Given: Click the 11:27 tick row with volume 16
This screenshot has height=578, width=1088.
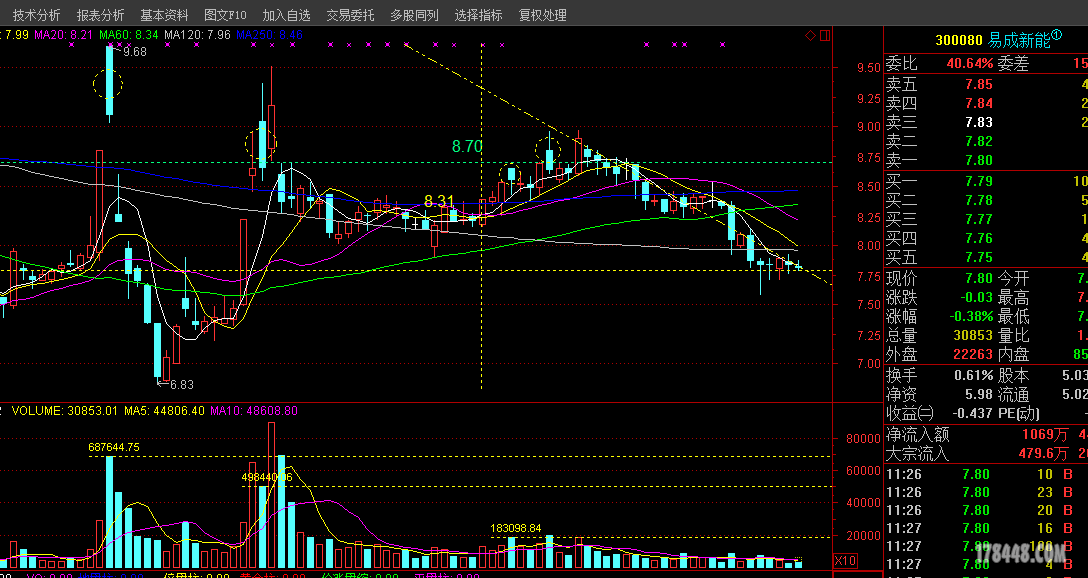Looking at the screenshot, I should 986,529.
